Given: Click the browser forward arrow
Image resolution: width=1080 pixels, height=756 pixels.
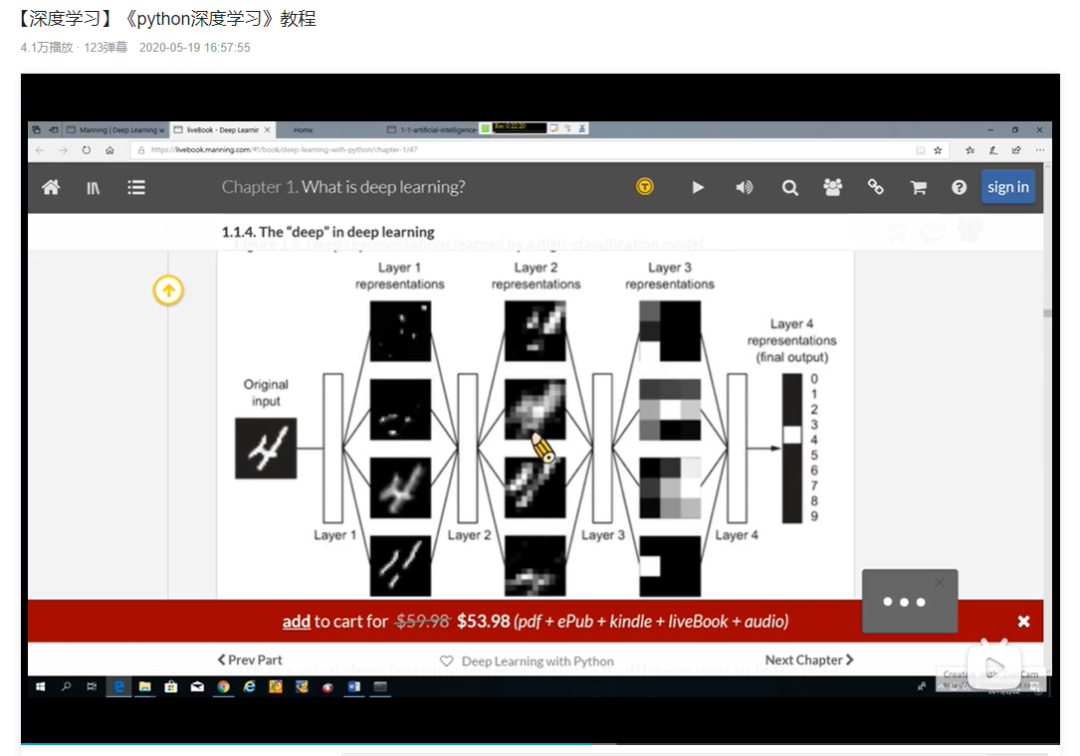Looking at the screenshot, I should click(x=63, y=150).
